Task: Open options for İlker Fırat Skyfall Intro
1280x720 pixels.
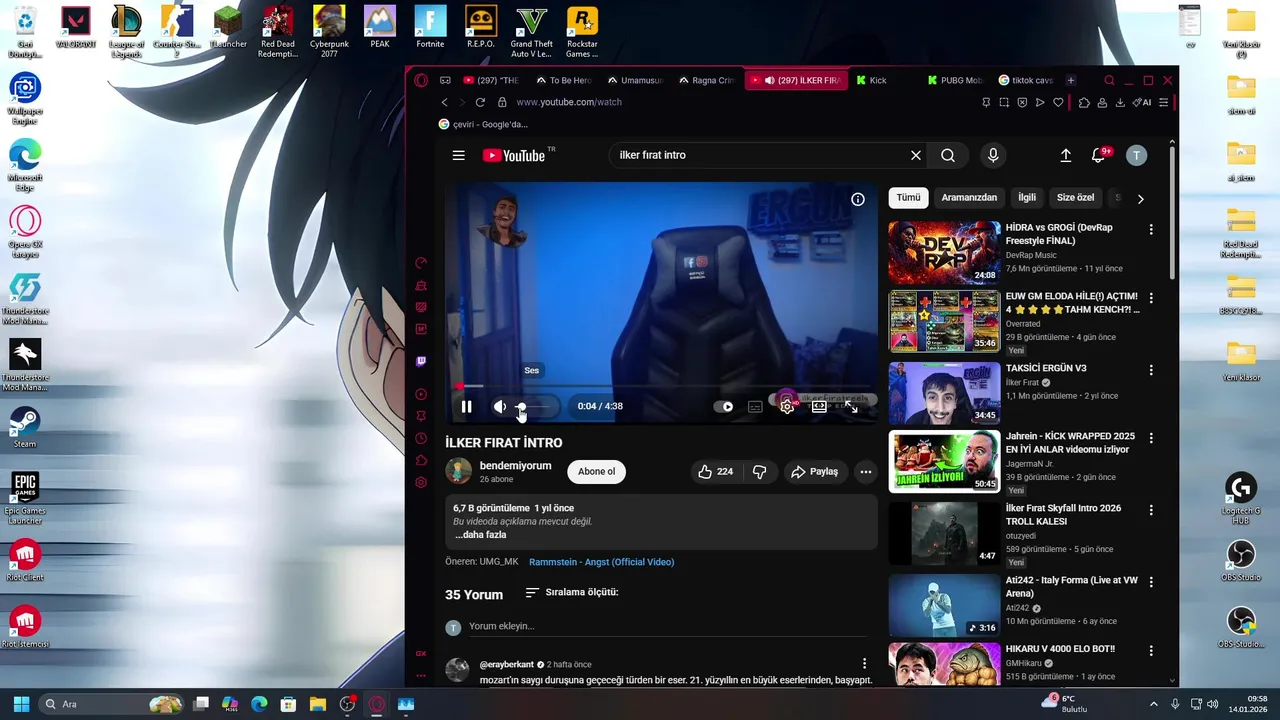Action: 1151,510
